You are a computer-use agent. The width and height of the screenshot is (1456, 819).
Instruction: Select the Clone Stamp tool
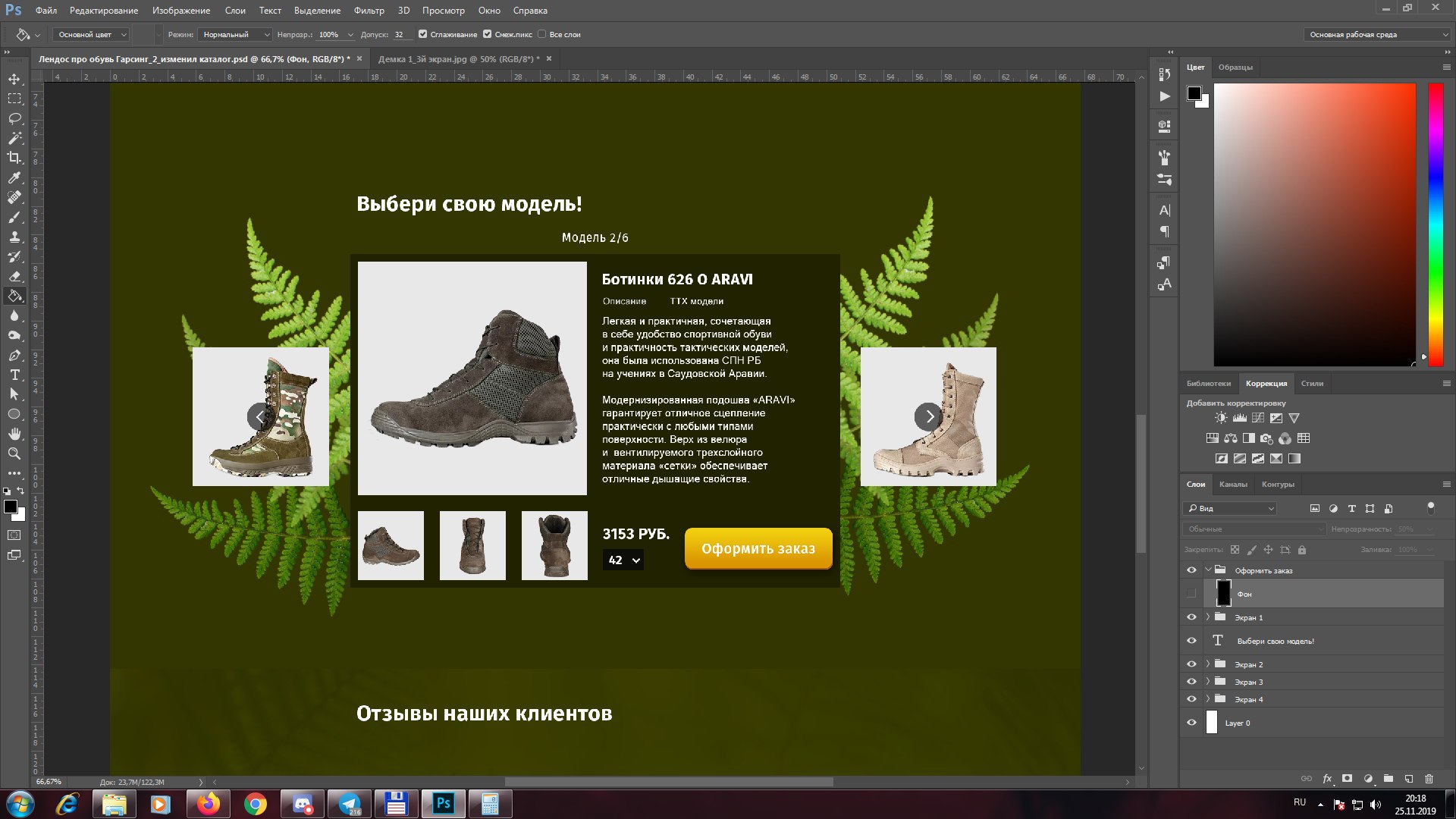(14, 237)
